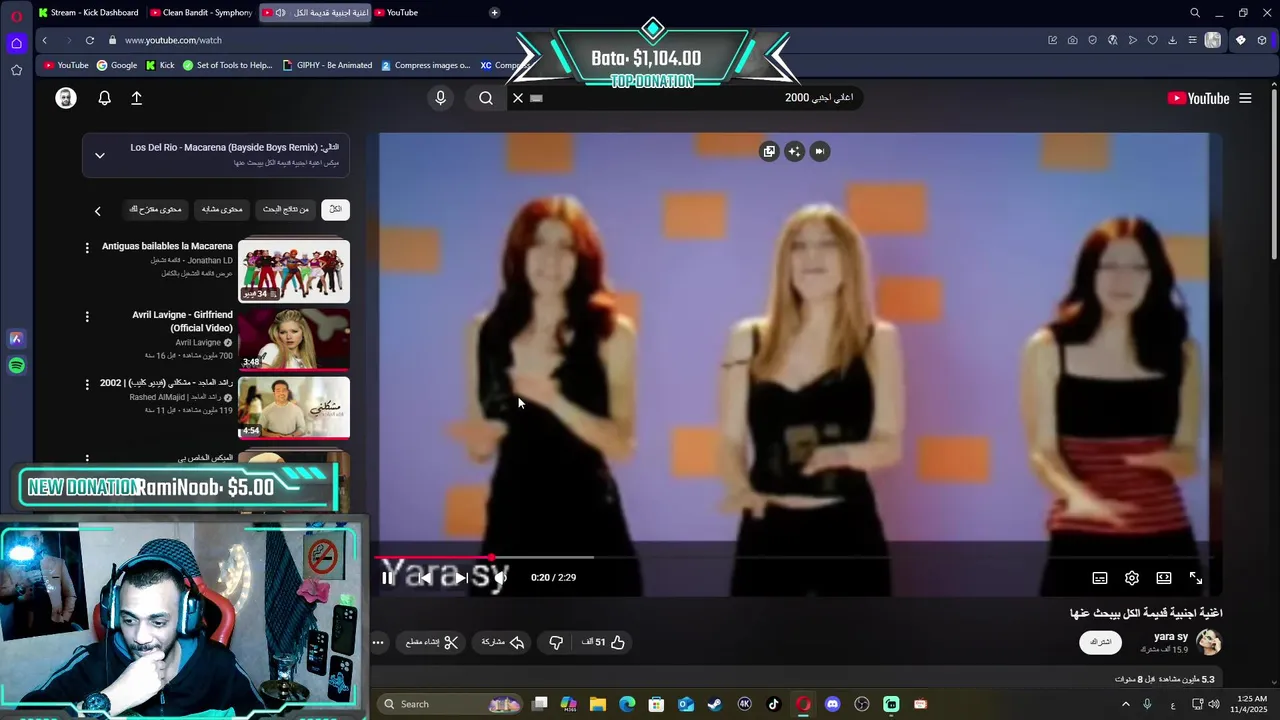Open Steam from Windows taskbar
This screenshot has height=720, width=1280.
(715, 704)
